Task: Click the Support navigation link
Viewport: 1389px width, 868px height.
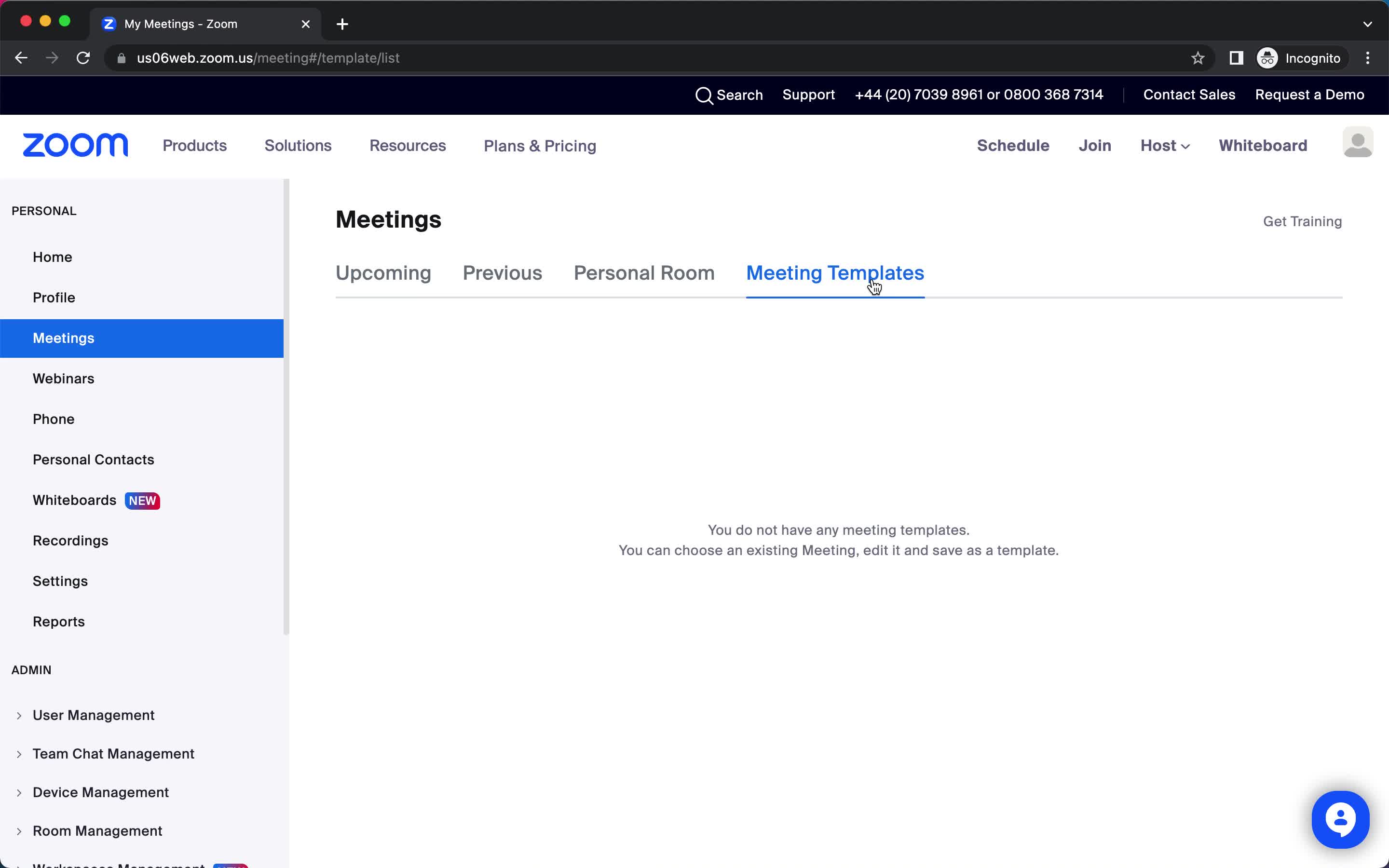Action: click(809, 94)
